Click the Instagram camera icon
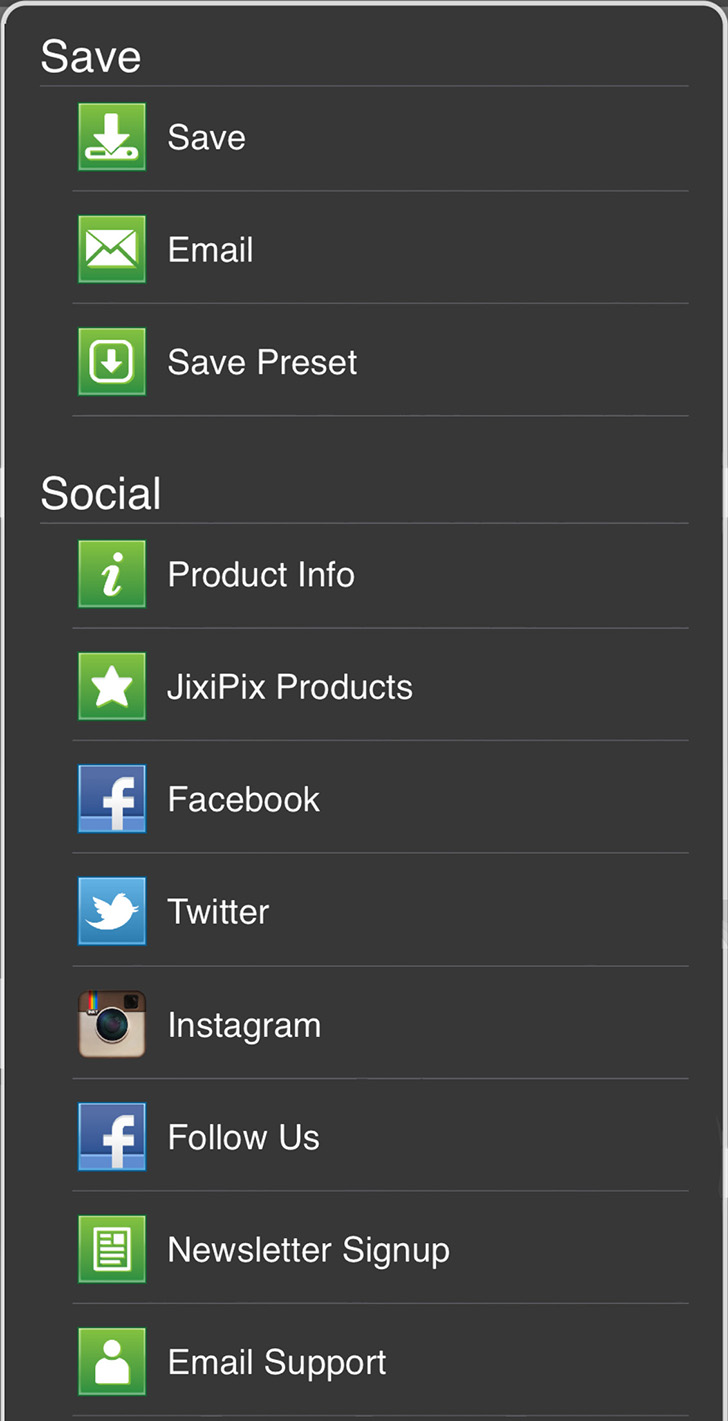This screenshot has width=728, height=1421. click(x=112, y=1024)
